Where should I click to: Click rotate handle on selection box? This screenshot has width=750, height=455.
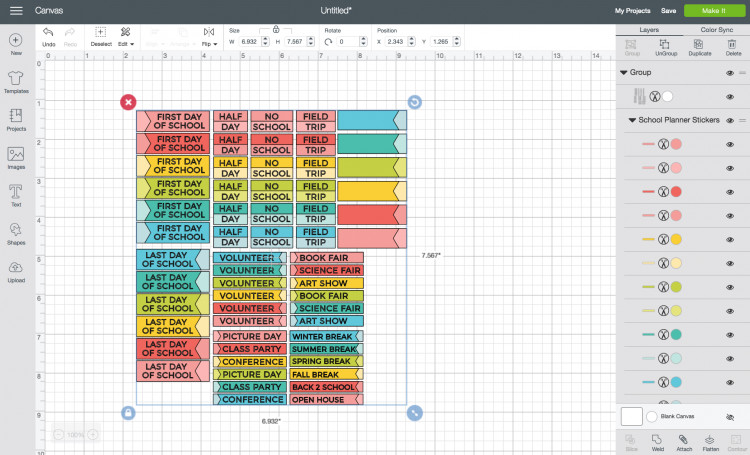point(415,102)
